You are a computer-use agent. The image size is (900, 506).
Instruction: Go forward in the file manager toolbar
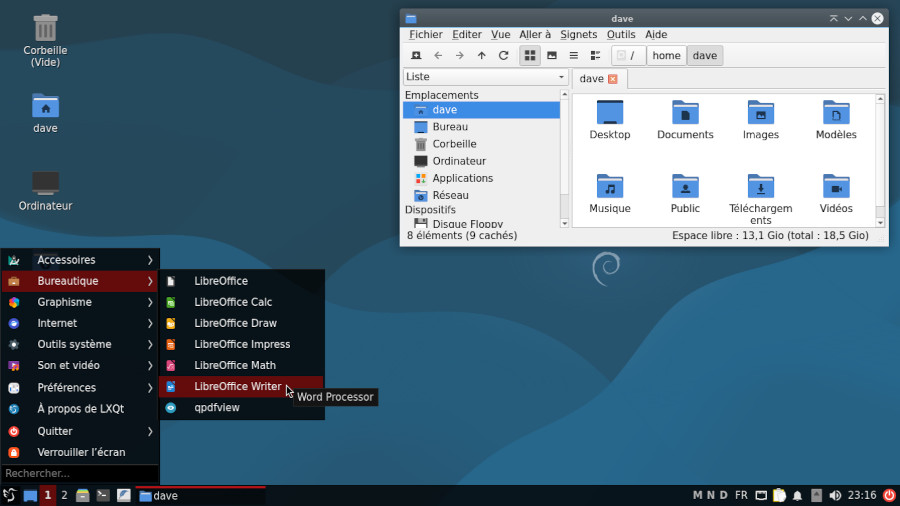(460, 56)
